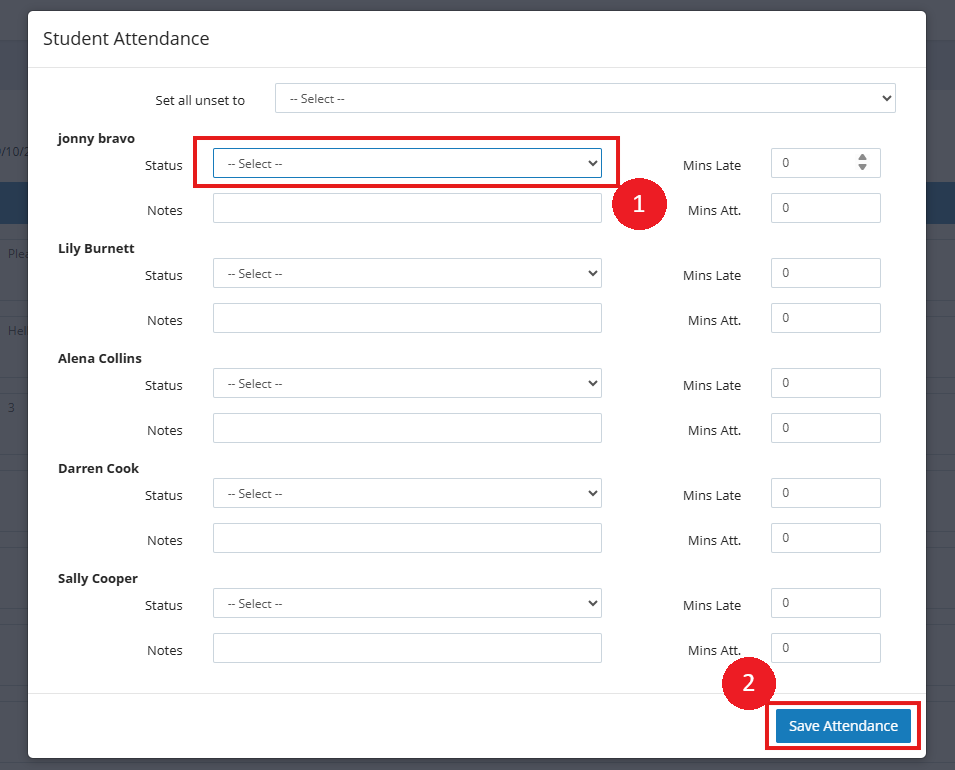Image resolution: width=955 pixels, height=770 pixels.
Task: Open Status dropdown for Sally Cooper
Action: tap(407, 603)
